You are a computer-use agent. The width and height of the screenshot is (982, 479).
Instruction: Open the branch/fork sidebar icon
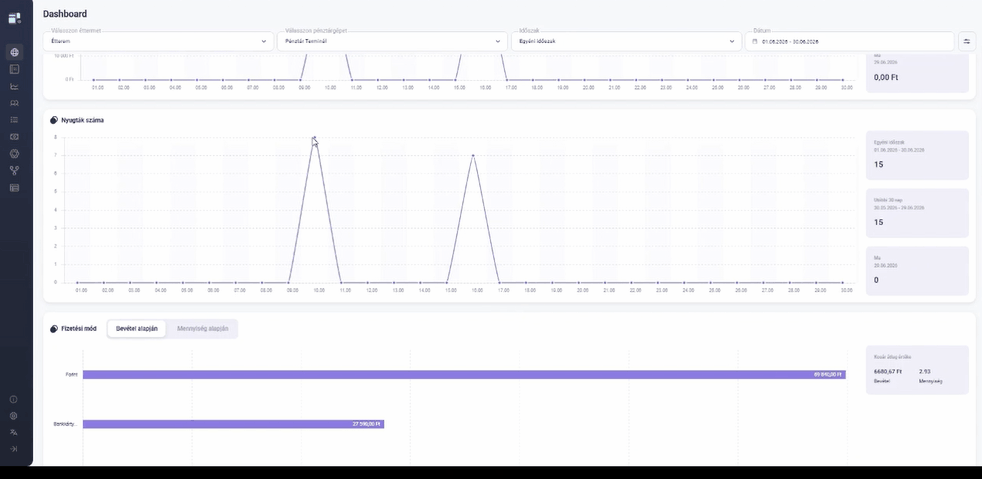[x=14, y=170]
